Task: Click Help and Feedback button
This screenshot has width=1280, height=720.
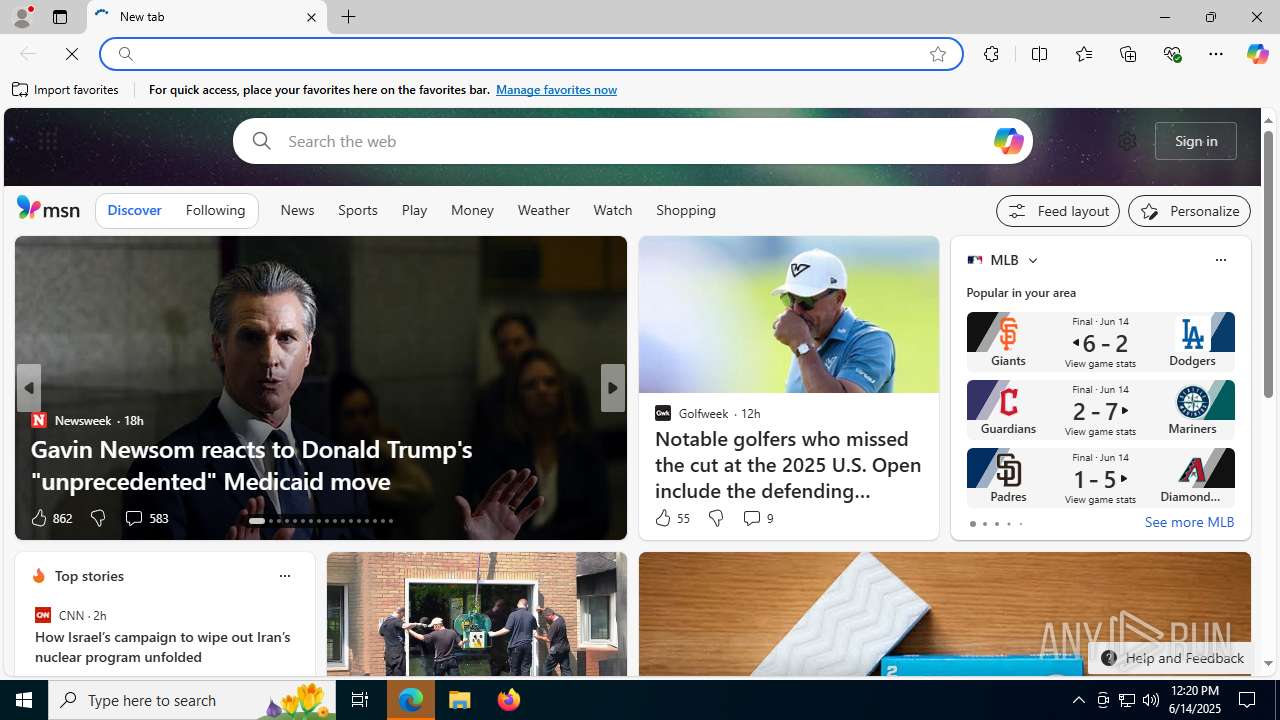Action: (x=1171, y=658)
